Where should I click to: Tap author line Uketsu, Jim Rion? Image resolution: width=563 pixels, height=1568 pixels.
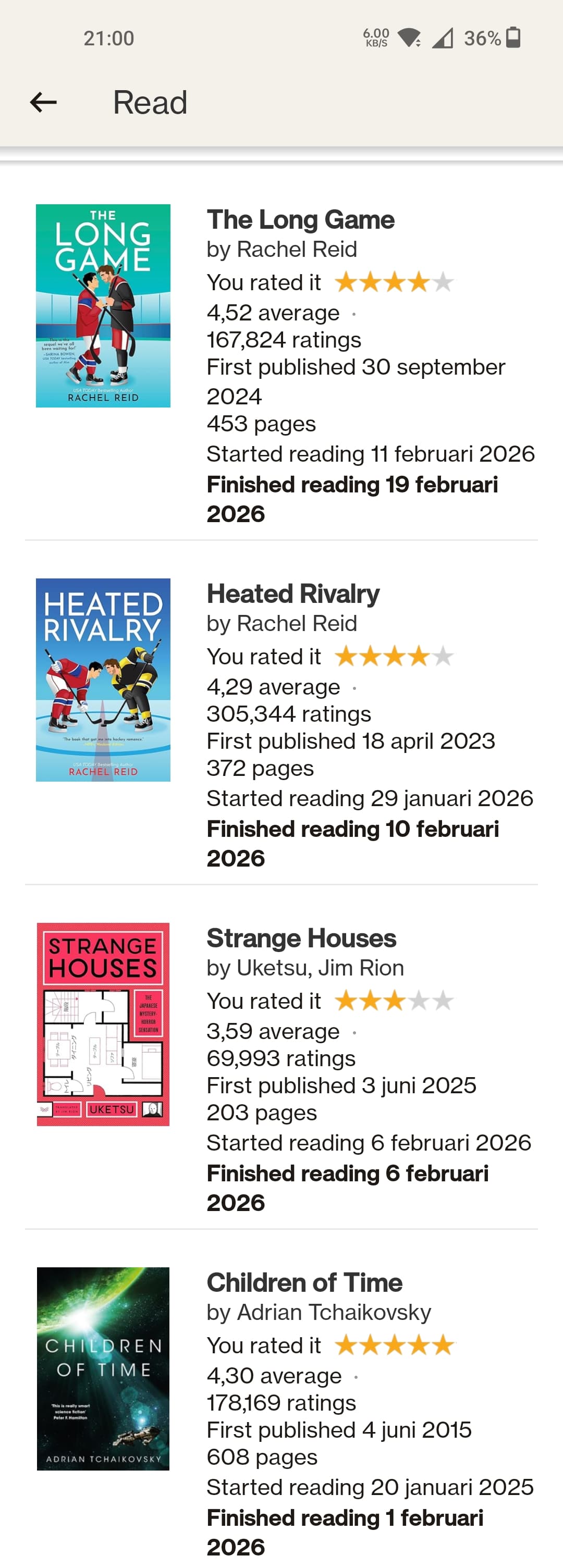point(320,968)
